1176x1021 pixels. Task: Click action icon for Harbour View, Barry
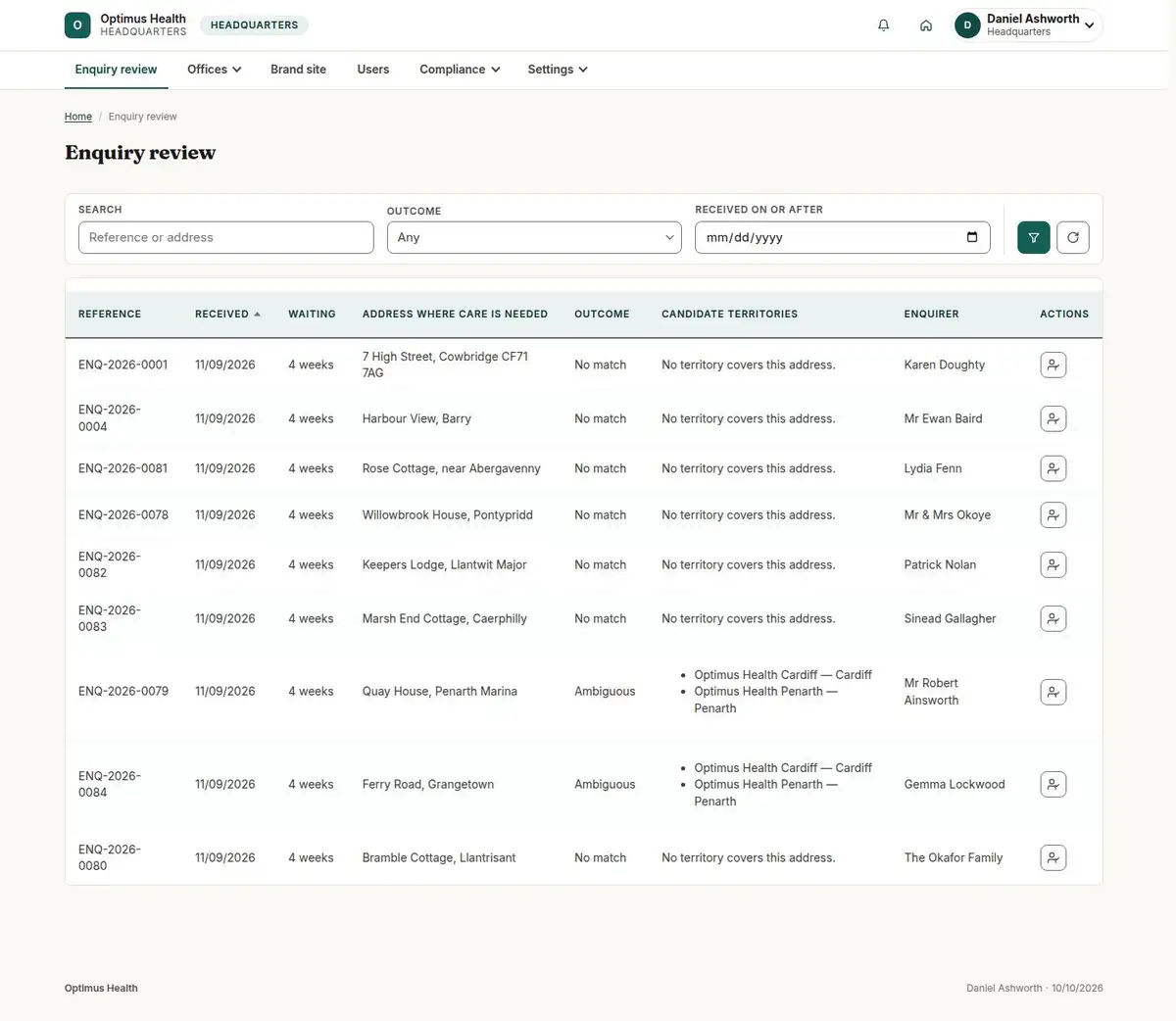(1053, 418)
